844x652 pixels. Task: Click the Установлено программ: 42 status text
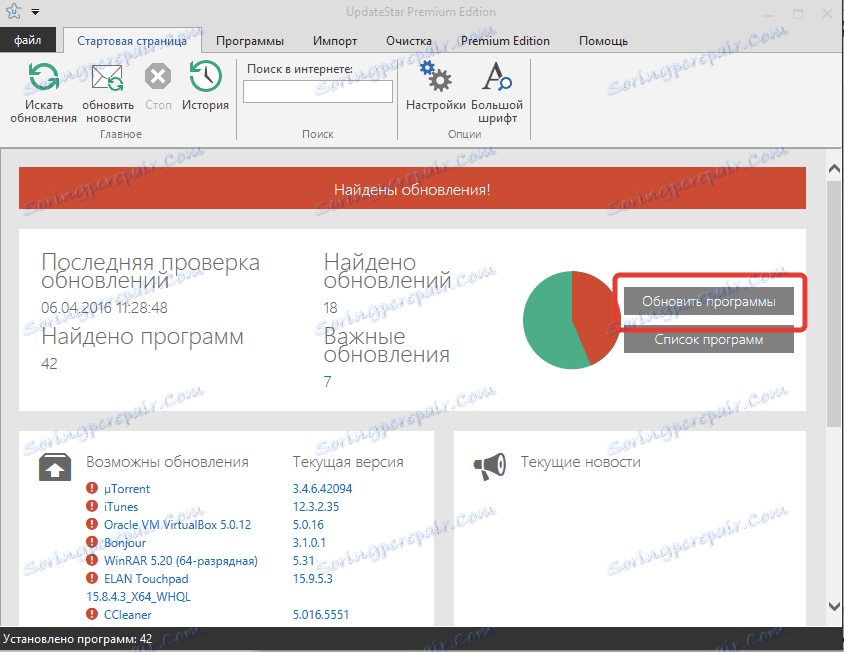click(x=78, y=639)
